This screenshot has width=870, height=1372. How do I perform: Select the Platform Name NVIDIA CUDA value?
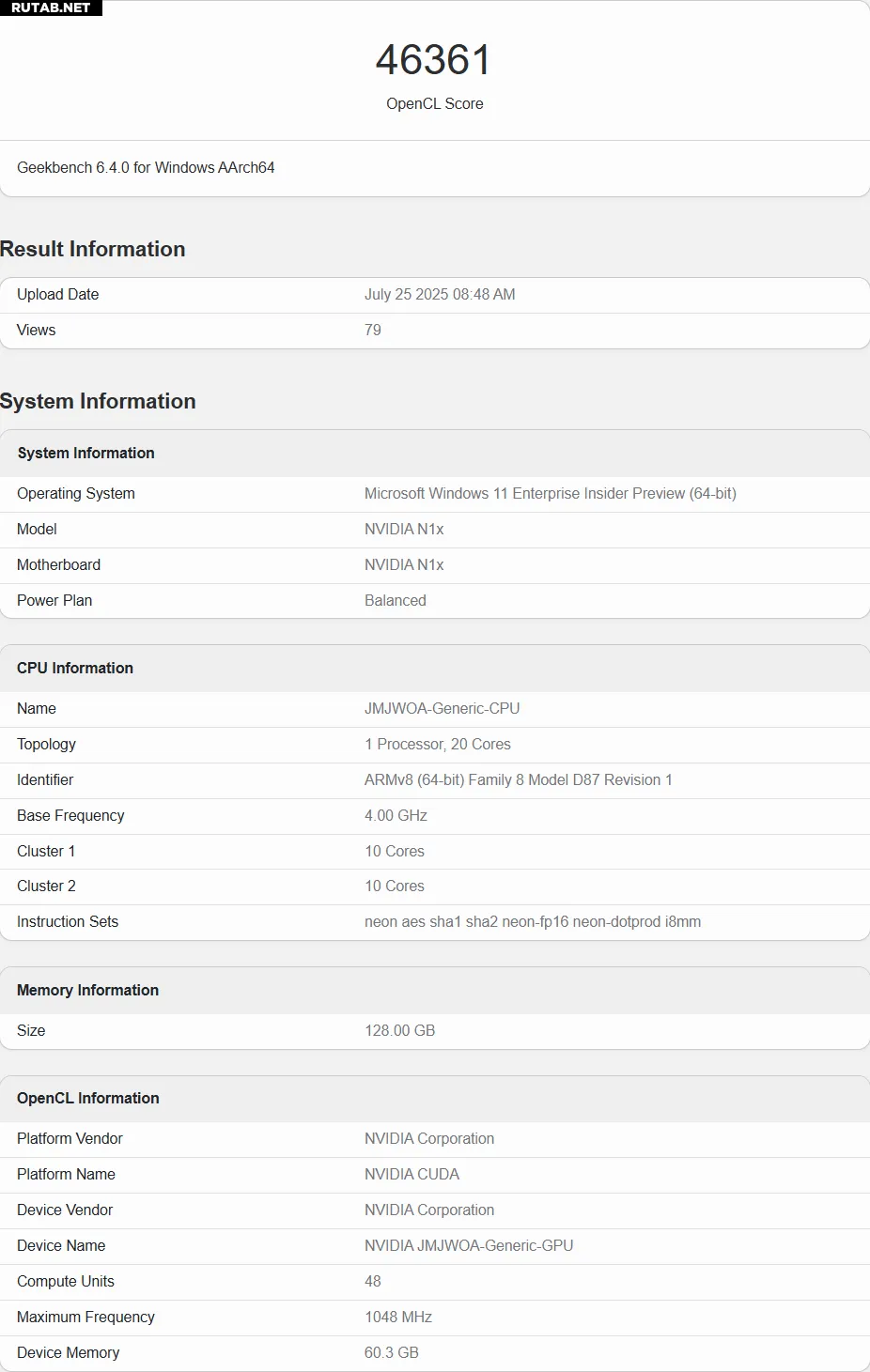(412, 1175)
